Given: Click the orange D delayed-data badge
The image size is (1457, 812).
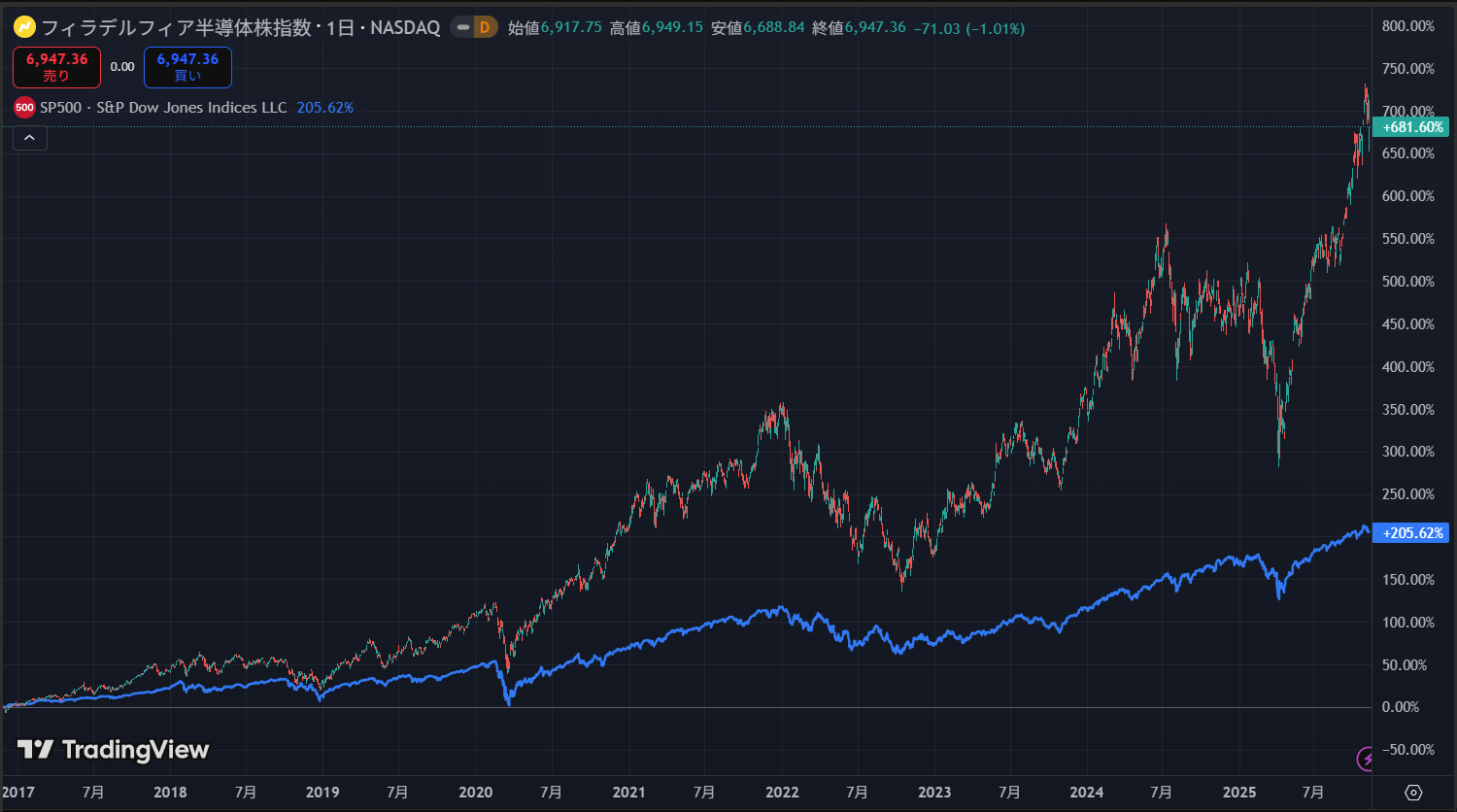Looking at the screenshot, I should click(485, 28).
